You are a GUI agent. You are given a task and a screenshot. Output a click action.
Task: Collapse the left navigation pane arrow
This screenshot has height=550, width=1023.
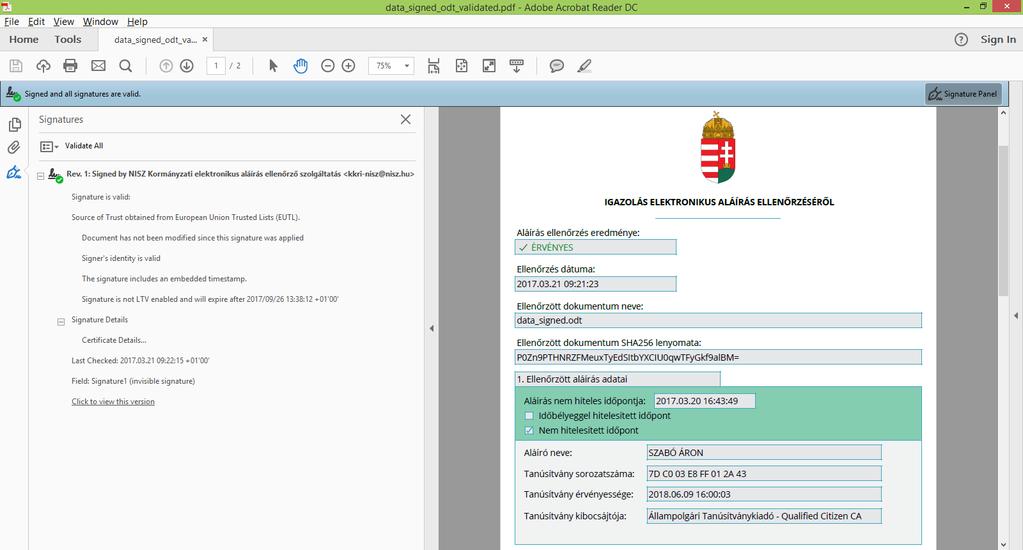click(x=431, y=328)
